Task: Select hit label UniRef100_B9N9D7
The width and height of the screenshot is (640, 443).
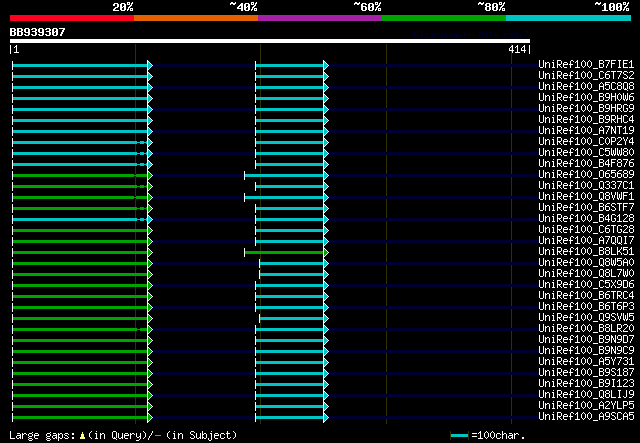Action: (587, 340)
